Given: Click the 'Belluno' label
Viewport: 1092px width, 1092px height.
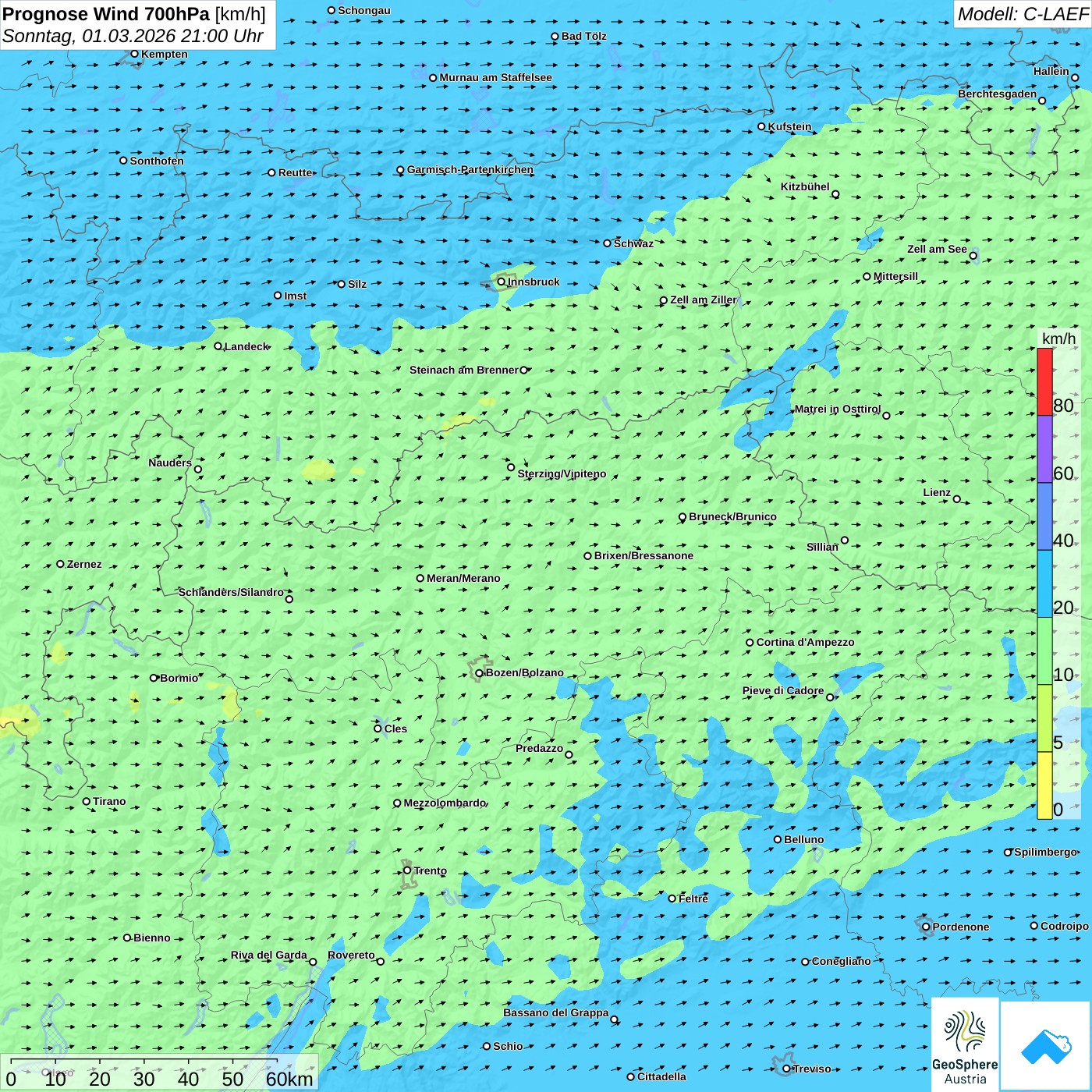Looking at the screenshot, I should 803,839.
